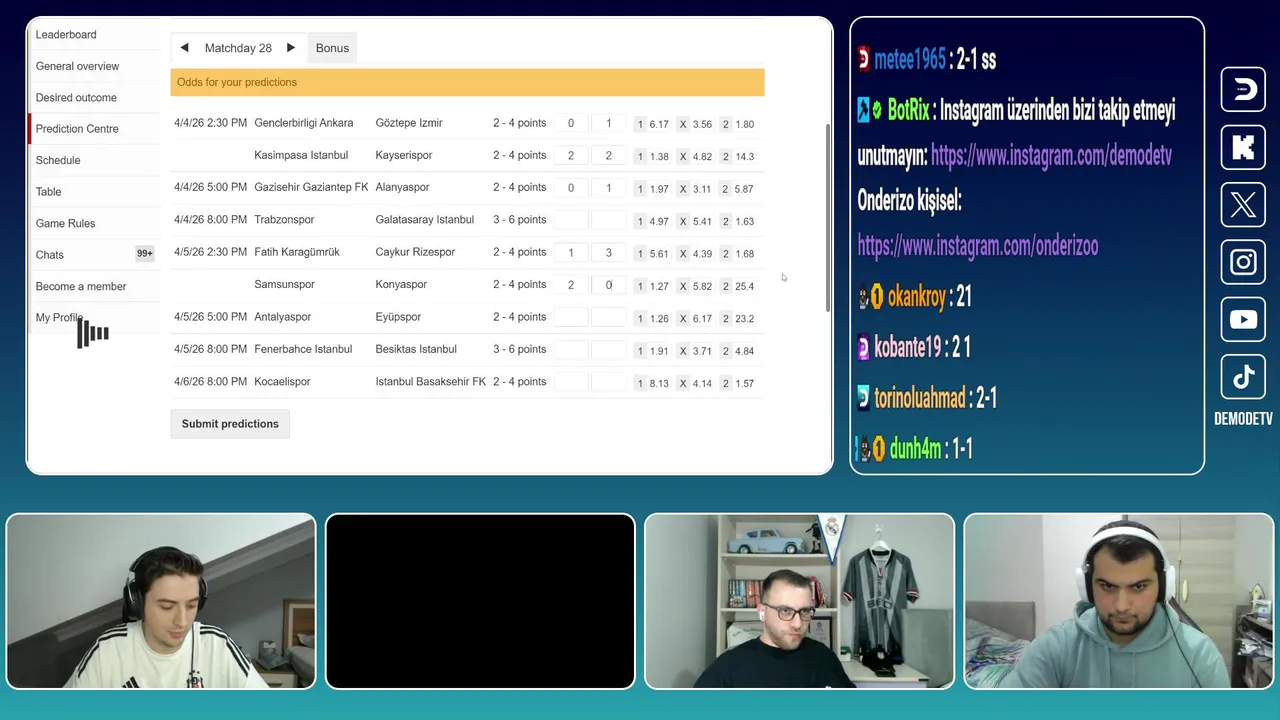Click Submit predictions button
The height and width of the screenshot is (720, 1280).
click(230, 424)
